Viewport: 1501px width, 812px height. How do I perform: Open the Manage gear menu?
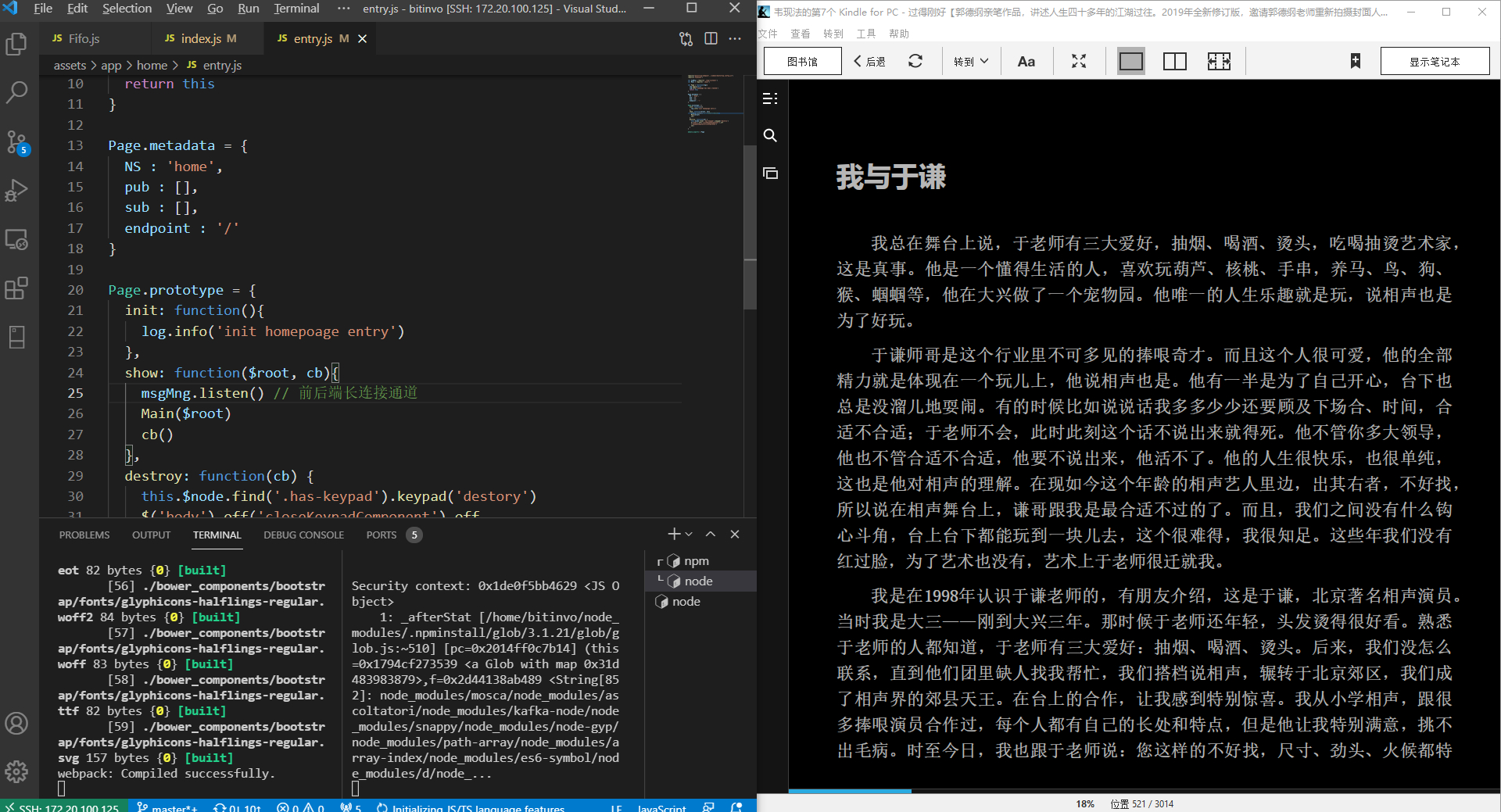click(16, 772)
